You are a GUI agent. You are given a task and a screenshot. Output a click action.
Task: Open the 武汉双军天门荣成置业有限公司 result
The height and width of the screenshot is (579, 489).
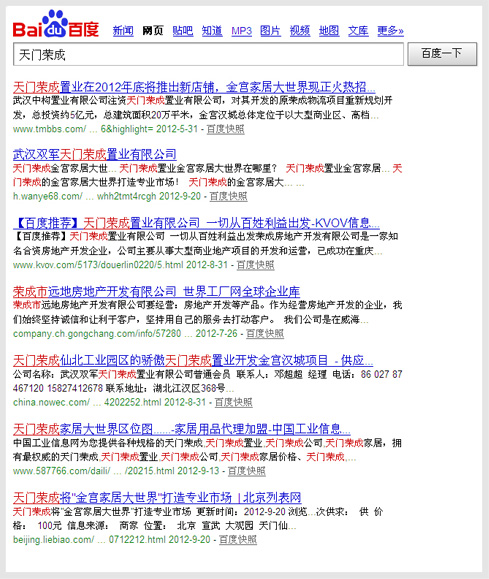(x=95, y=154)
